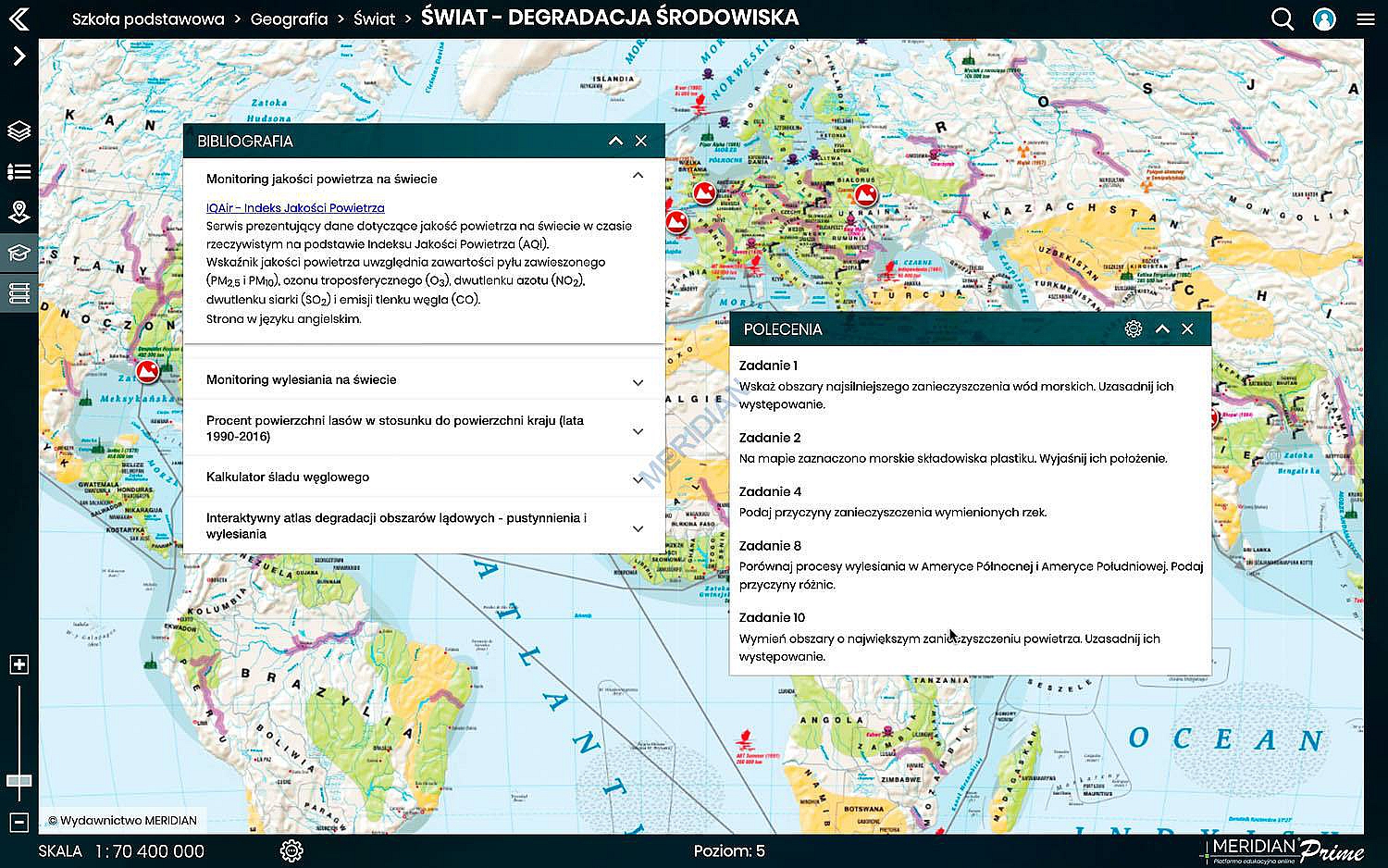Click the Monitoring jakości powietrza heading
Viewport: 1388px width, 868px height.
tap(322, 179)
